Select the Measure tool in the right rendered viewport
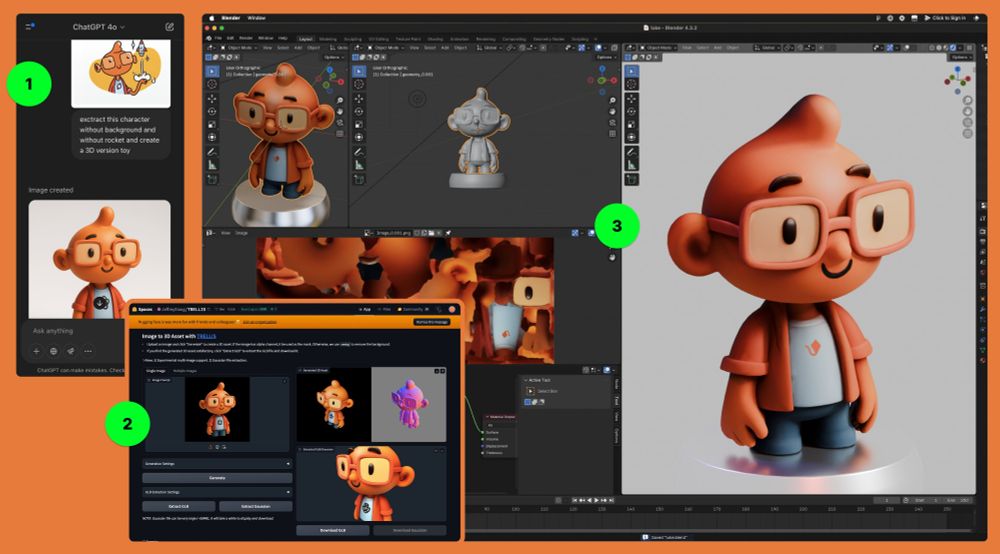 [x=631, y=165]
